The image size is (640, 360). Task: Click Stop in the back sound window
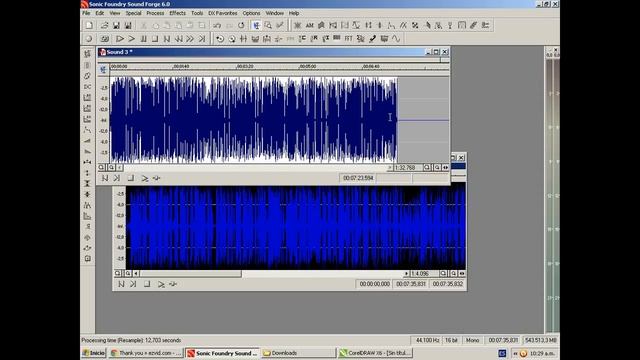[x=147, y=284]
